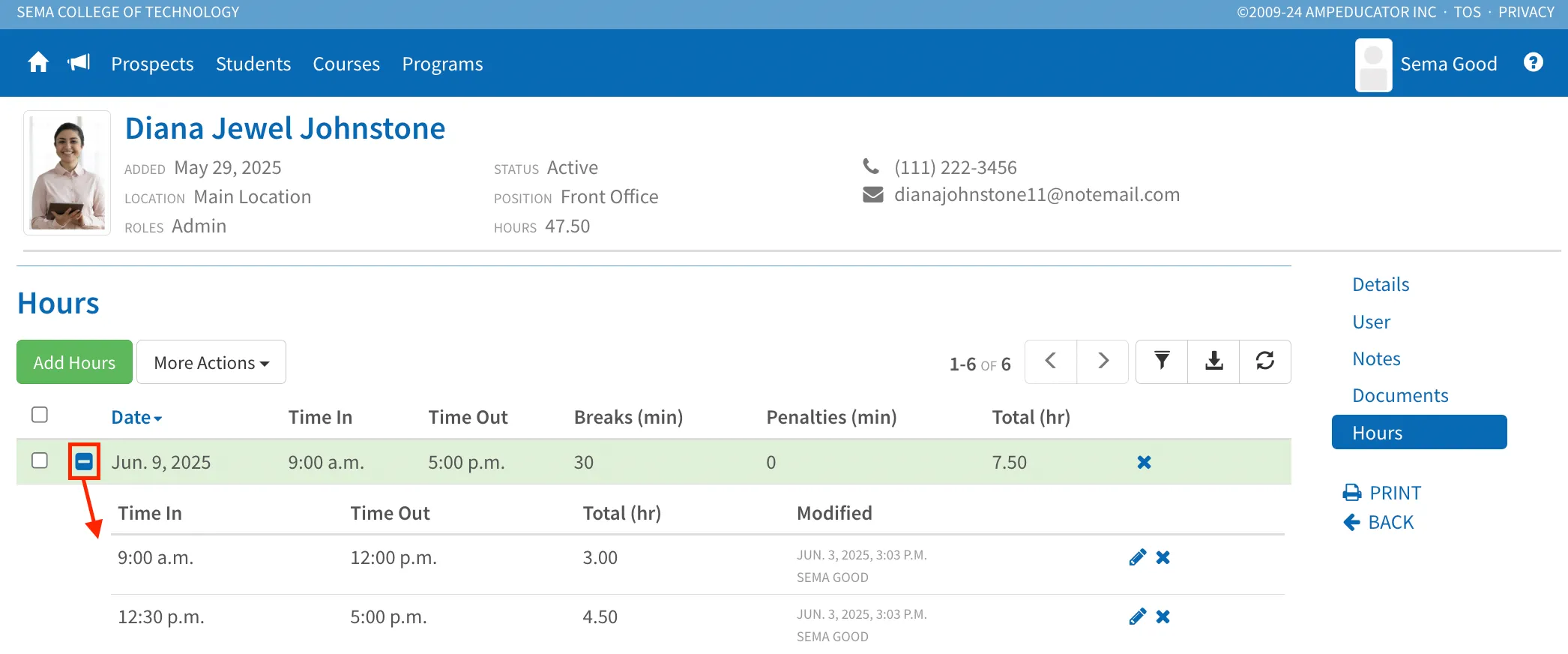Open the help question mark icon
Screen dimensions: 1568x654
click(1534, 62)
